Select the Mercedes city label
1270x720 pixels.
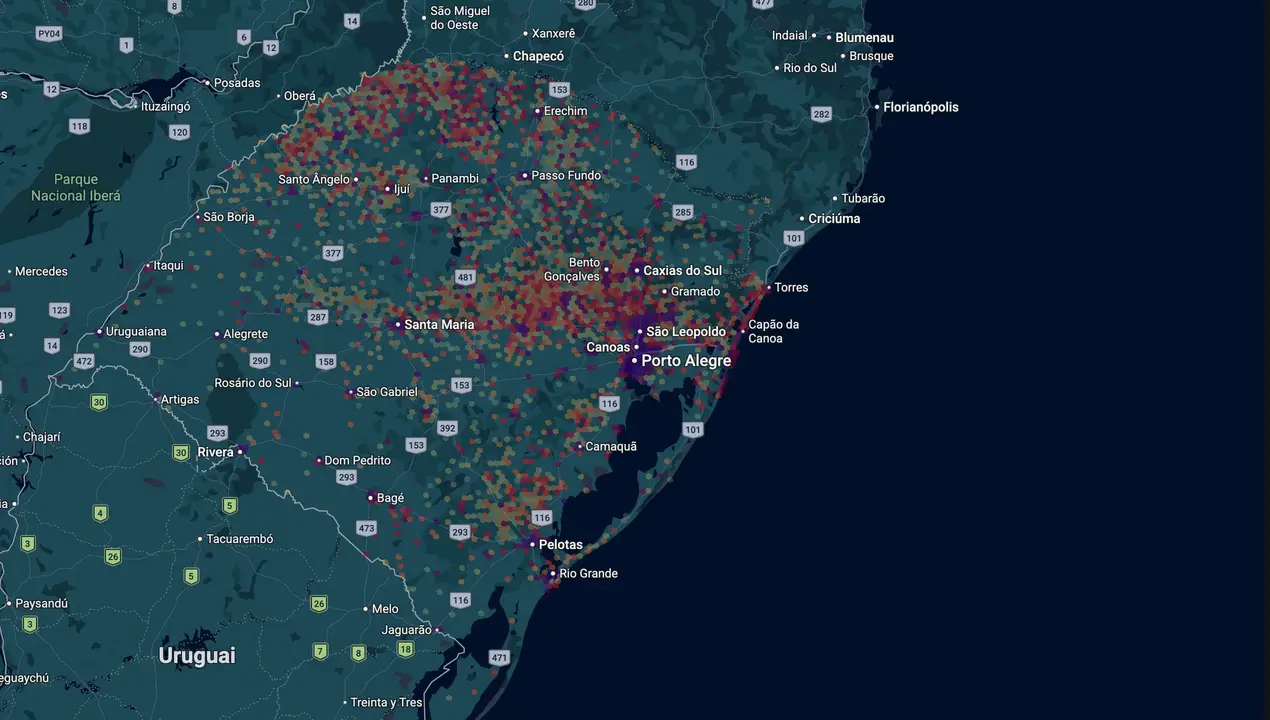pos(41,272)
